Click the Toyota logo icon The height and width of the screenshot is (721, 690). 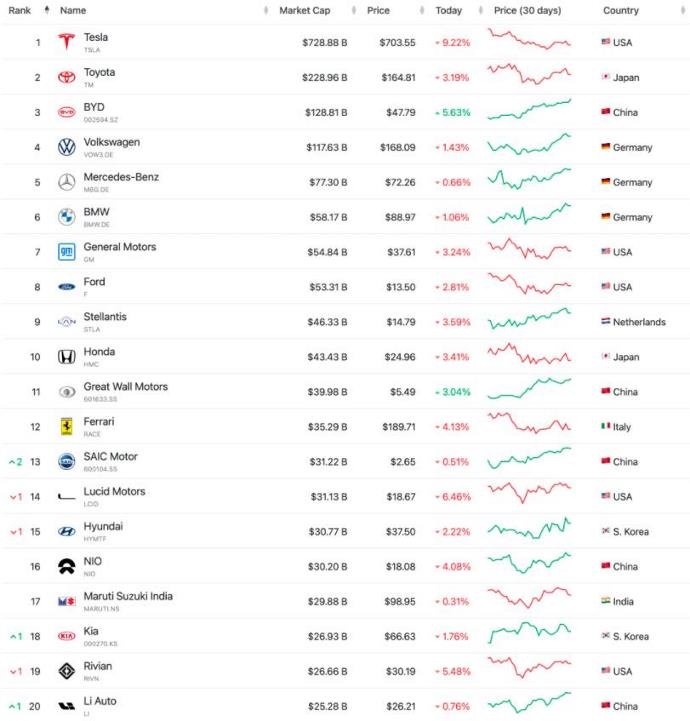pyautogui.click(x=67, y=77)
